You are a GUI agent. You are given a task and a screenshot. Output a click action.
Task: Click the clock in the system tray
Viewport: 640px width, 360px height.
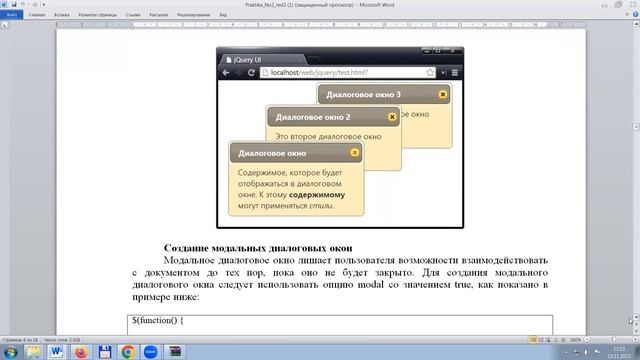click(619, 352)
